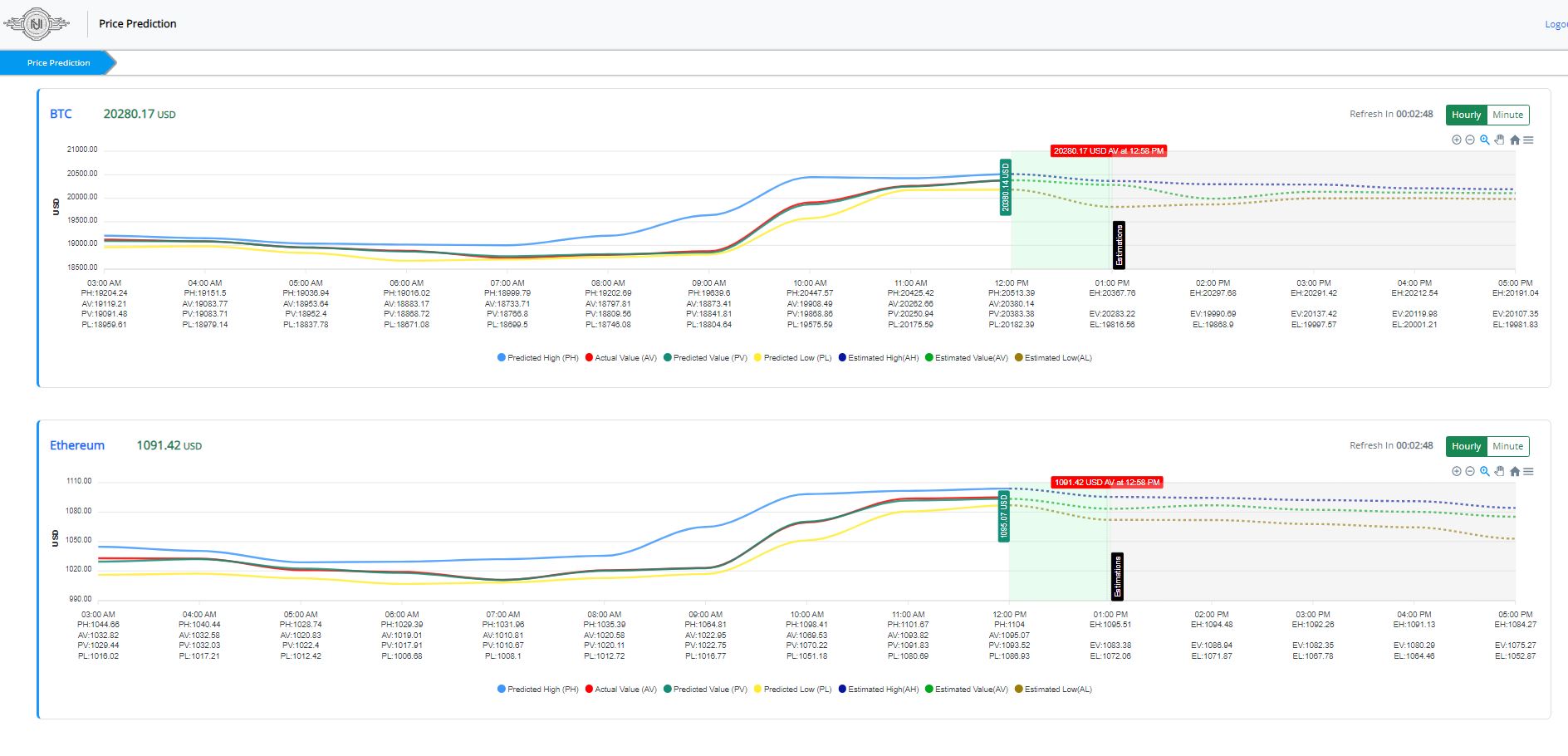This screenshot has height=756, width=1568.
Task: Click the site logo in header
Action: (x=37, y=24)
